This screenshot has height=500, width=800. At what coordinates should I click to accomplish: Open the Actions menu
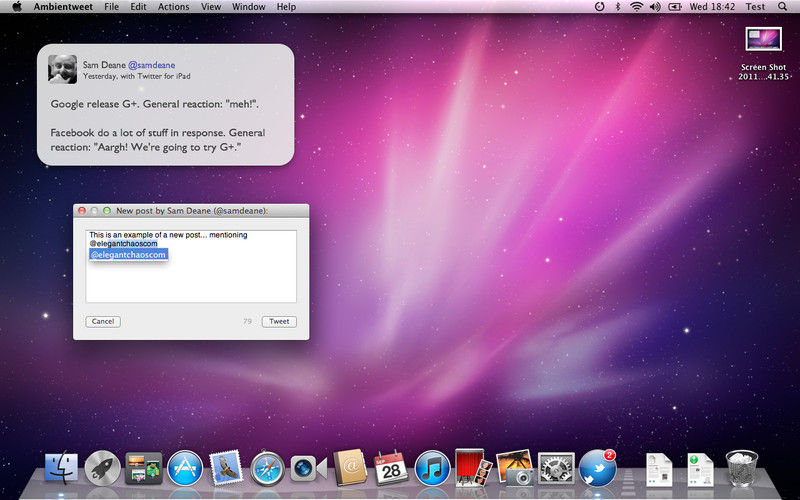coord(173,7)
